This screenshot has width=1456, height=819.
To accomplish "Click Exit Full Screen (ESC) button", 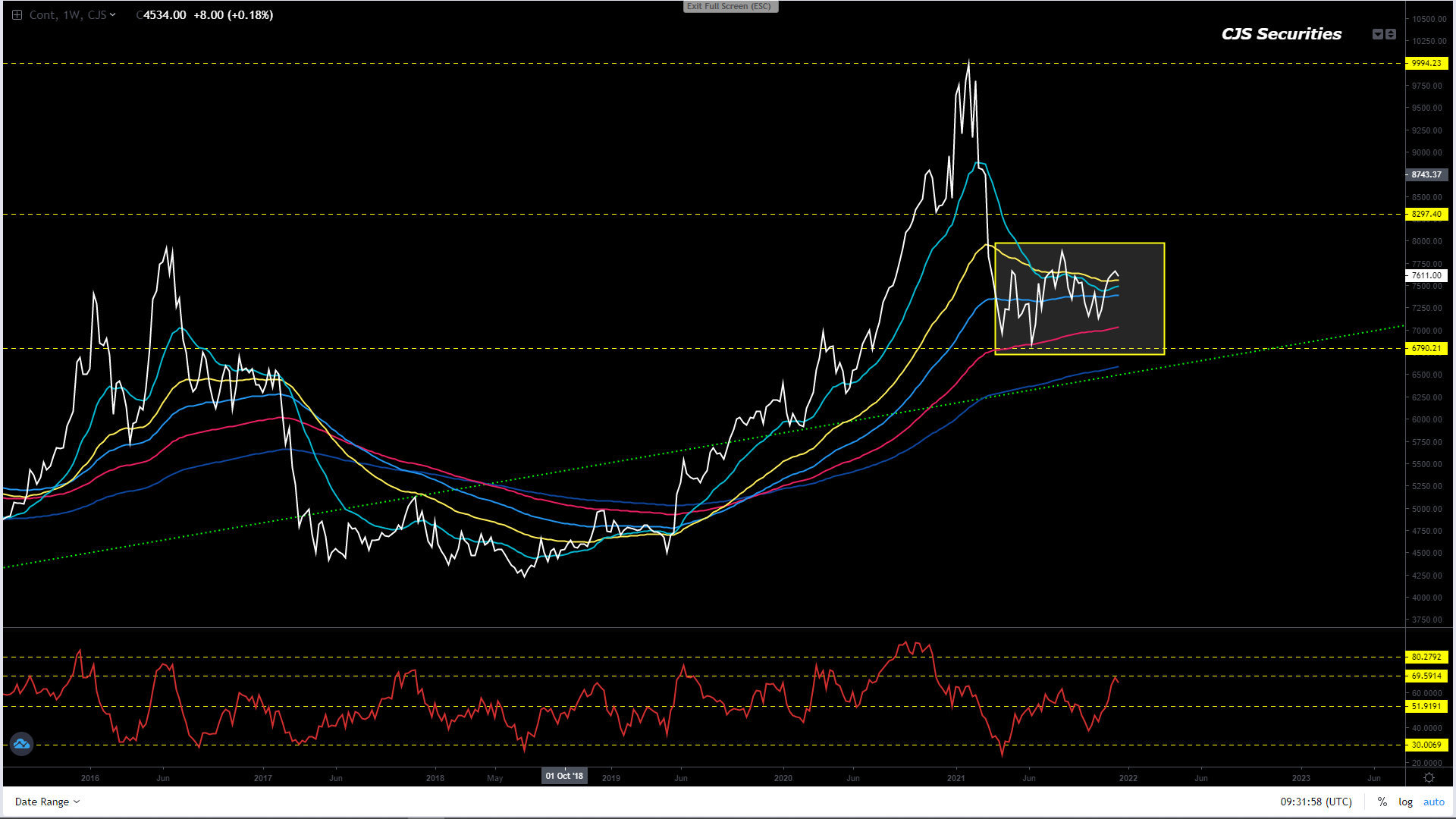I will [730, 6].
